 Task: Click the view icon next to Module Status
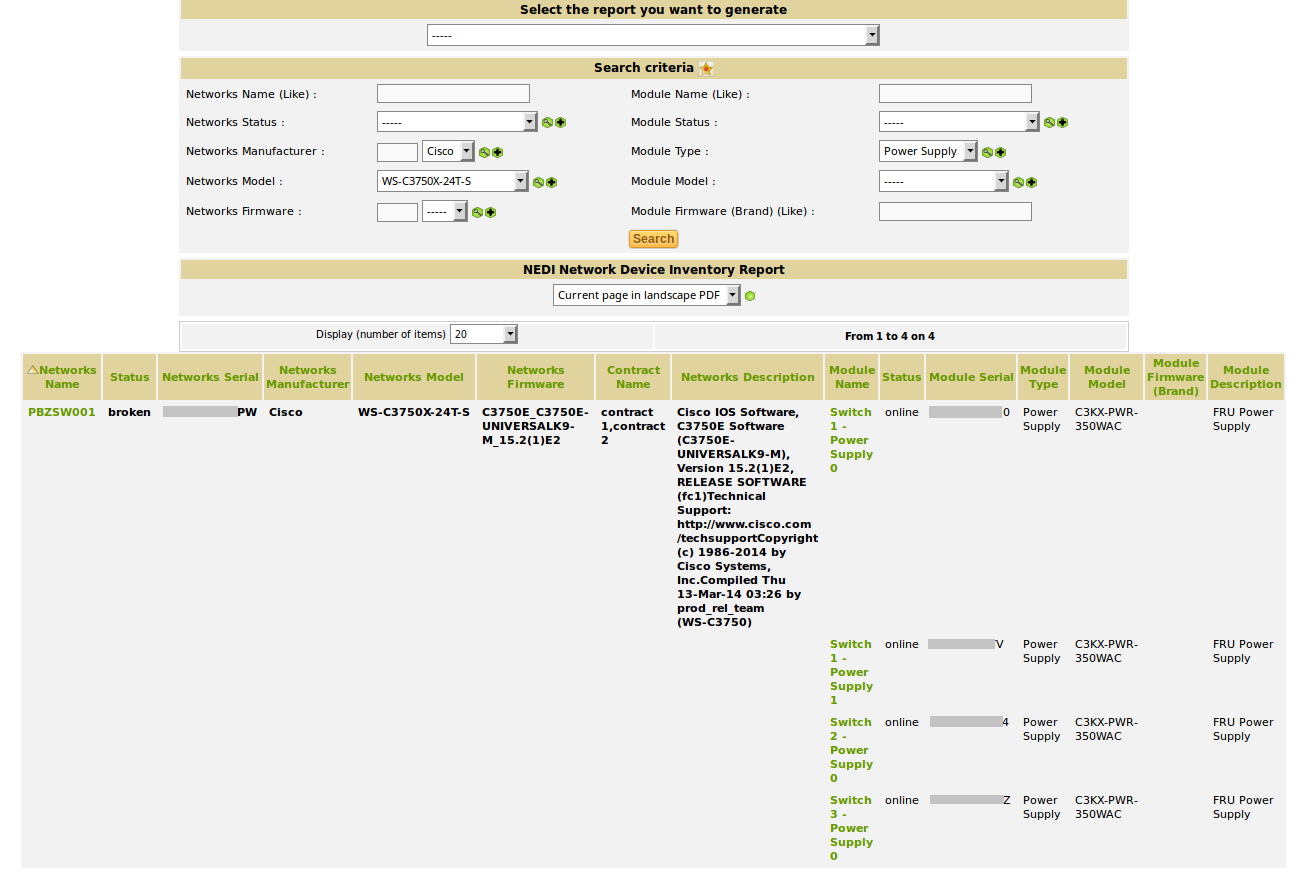(x=1049, y=123)
